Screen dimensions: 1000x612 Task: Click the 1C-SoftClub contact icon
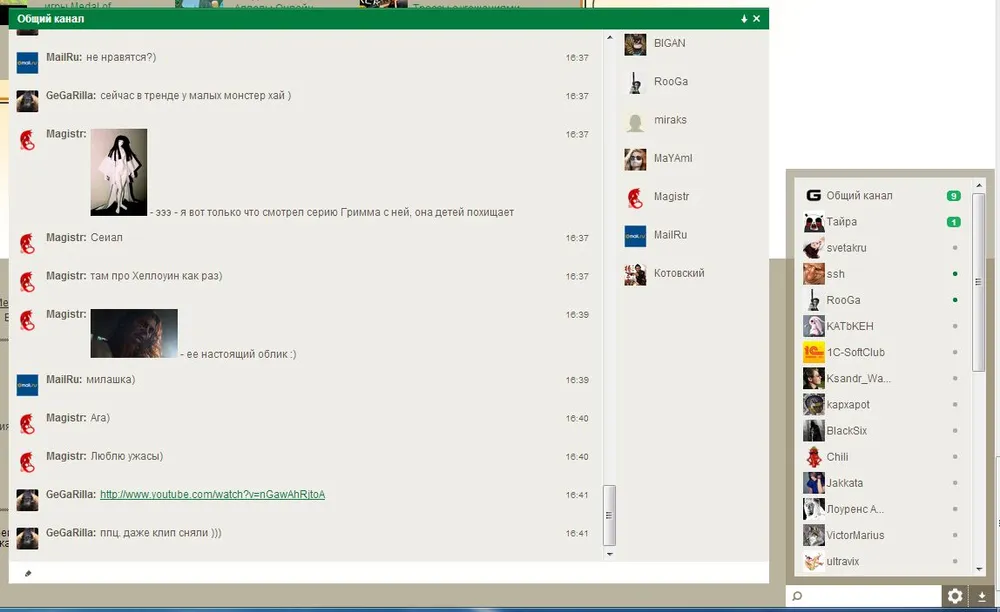[813, 352]
